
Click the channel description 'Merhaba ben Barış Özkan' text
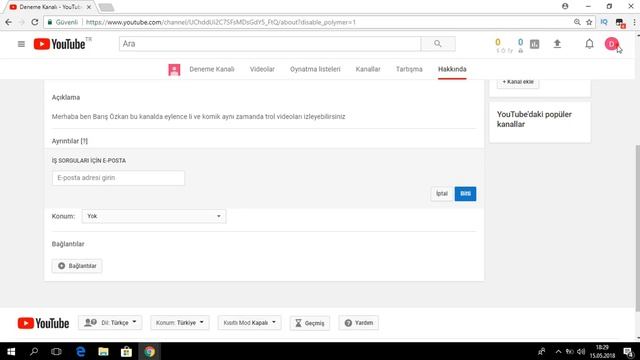tap(198, 117)
